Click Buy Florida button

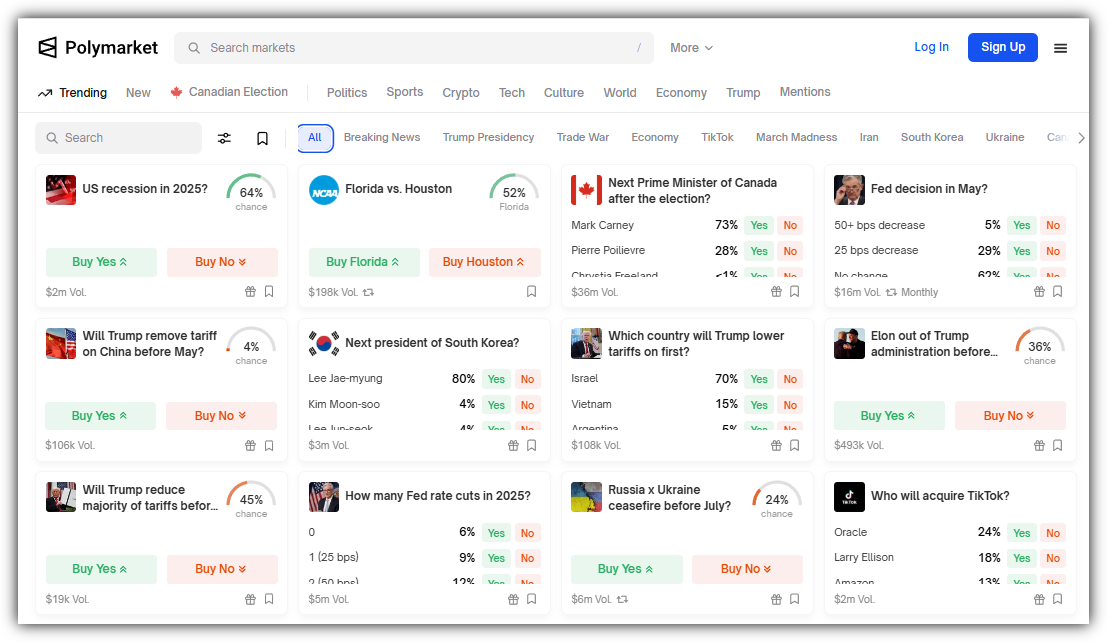click(x=364, y=262)
